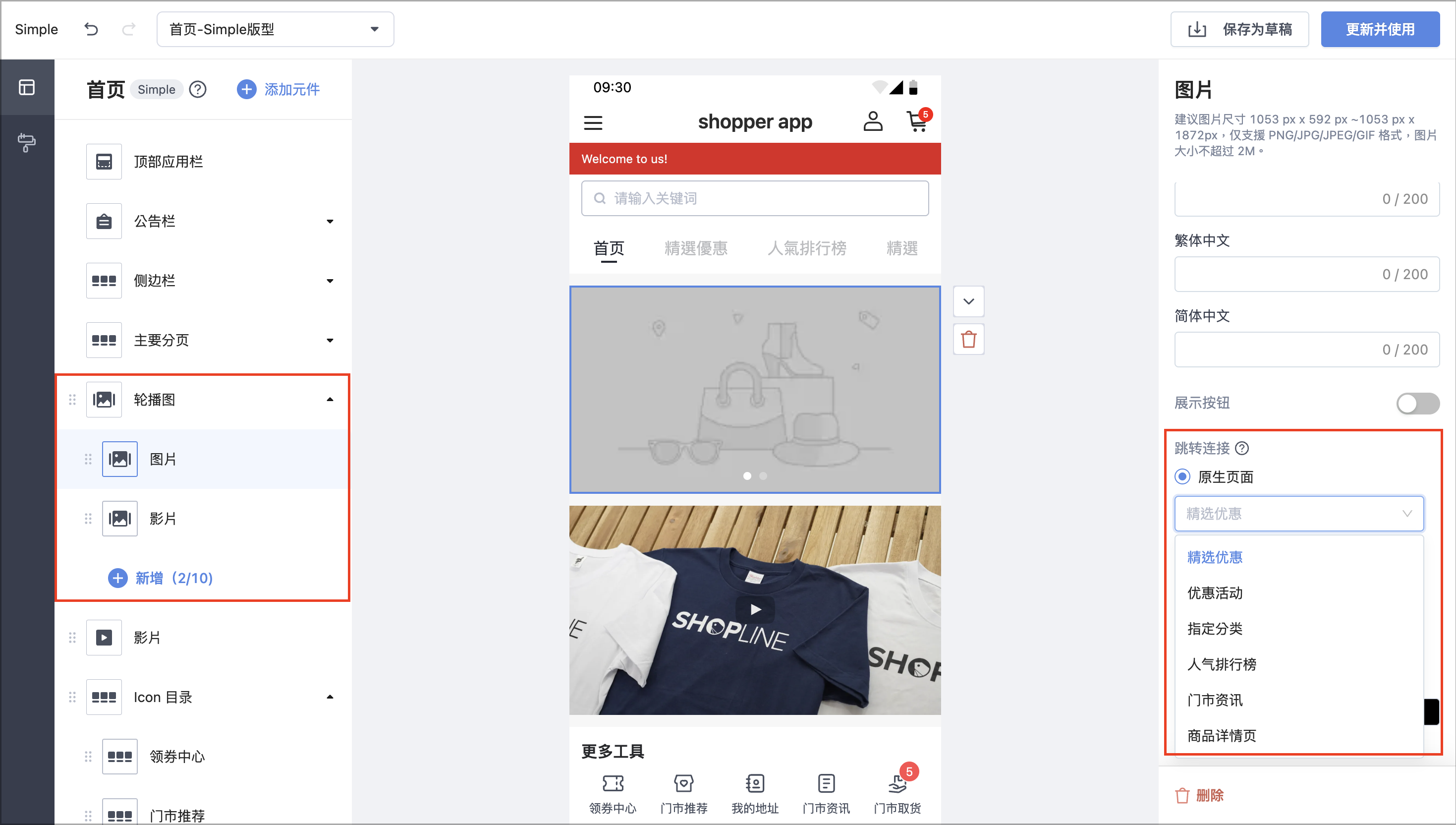Click the 删除 link at panel bottom
The image size is (1456, 825).
(1199, 796)
